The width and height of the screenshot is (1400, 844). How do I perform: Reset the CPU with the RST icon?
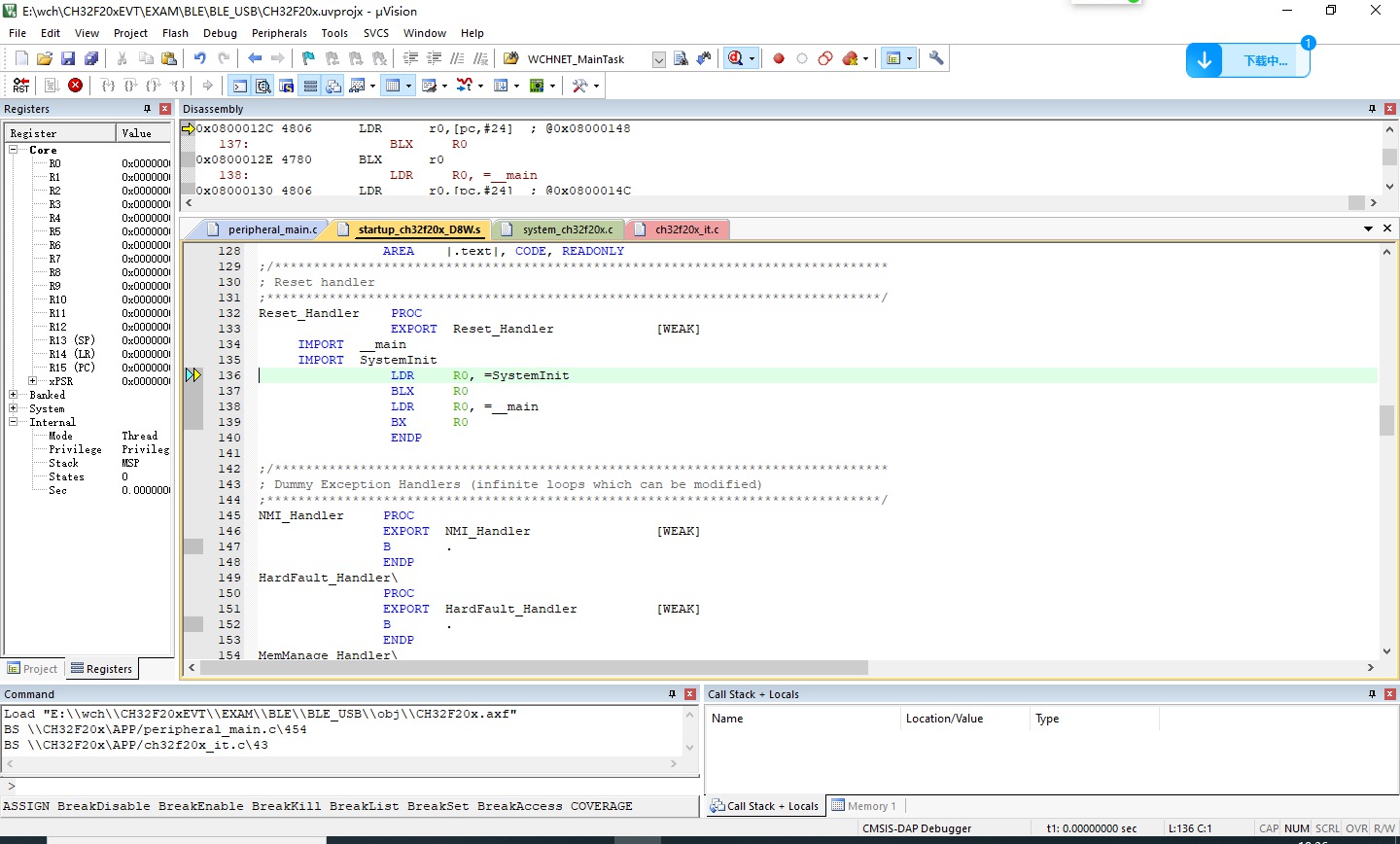click(x=21, y=86)
